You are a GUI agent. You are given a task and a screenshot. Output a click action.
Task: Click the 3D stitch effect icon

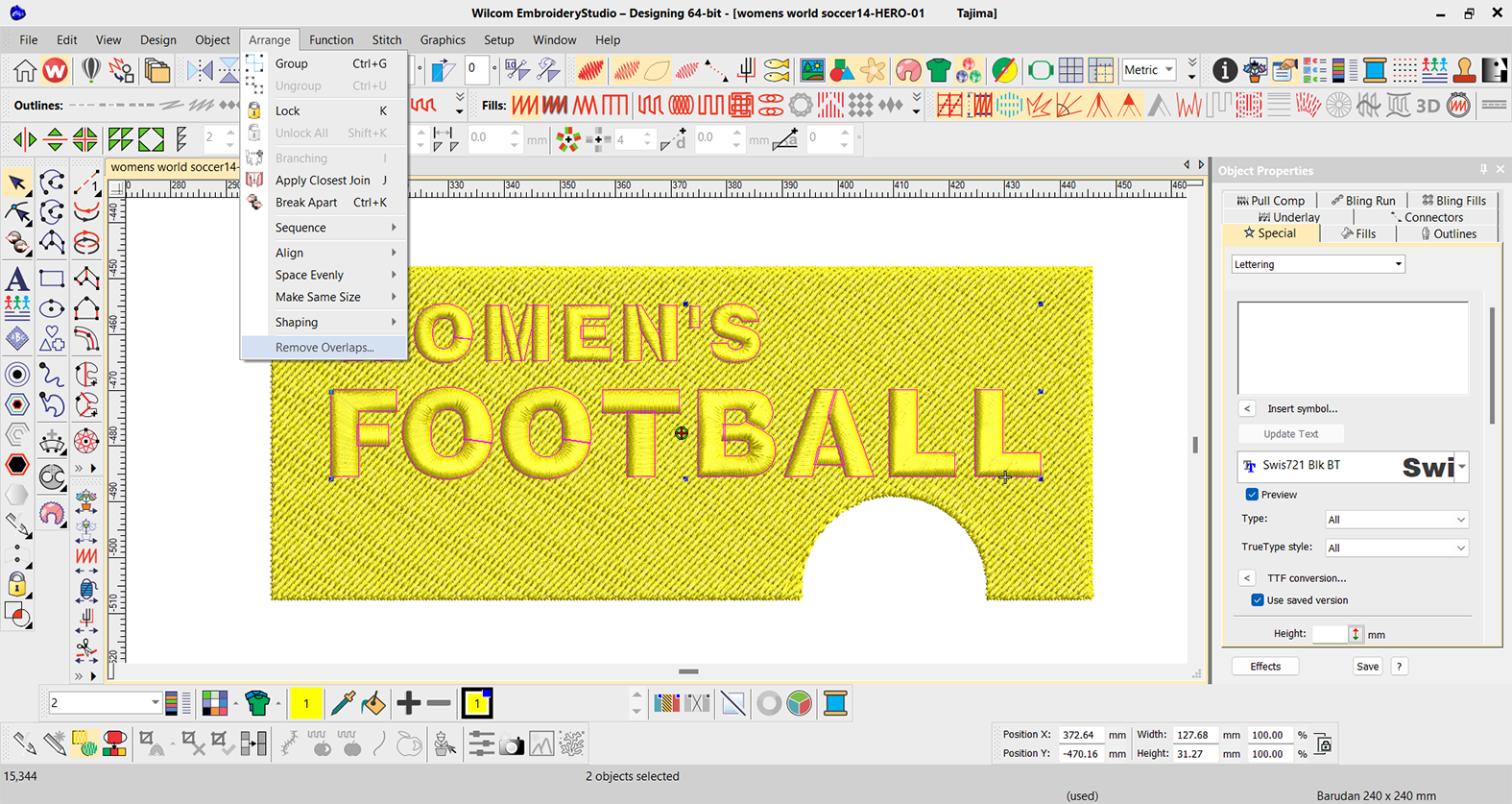(x=1428, y=106)
